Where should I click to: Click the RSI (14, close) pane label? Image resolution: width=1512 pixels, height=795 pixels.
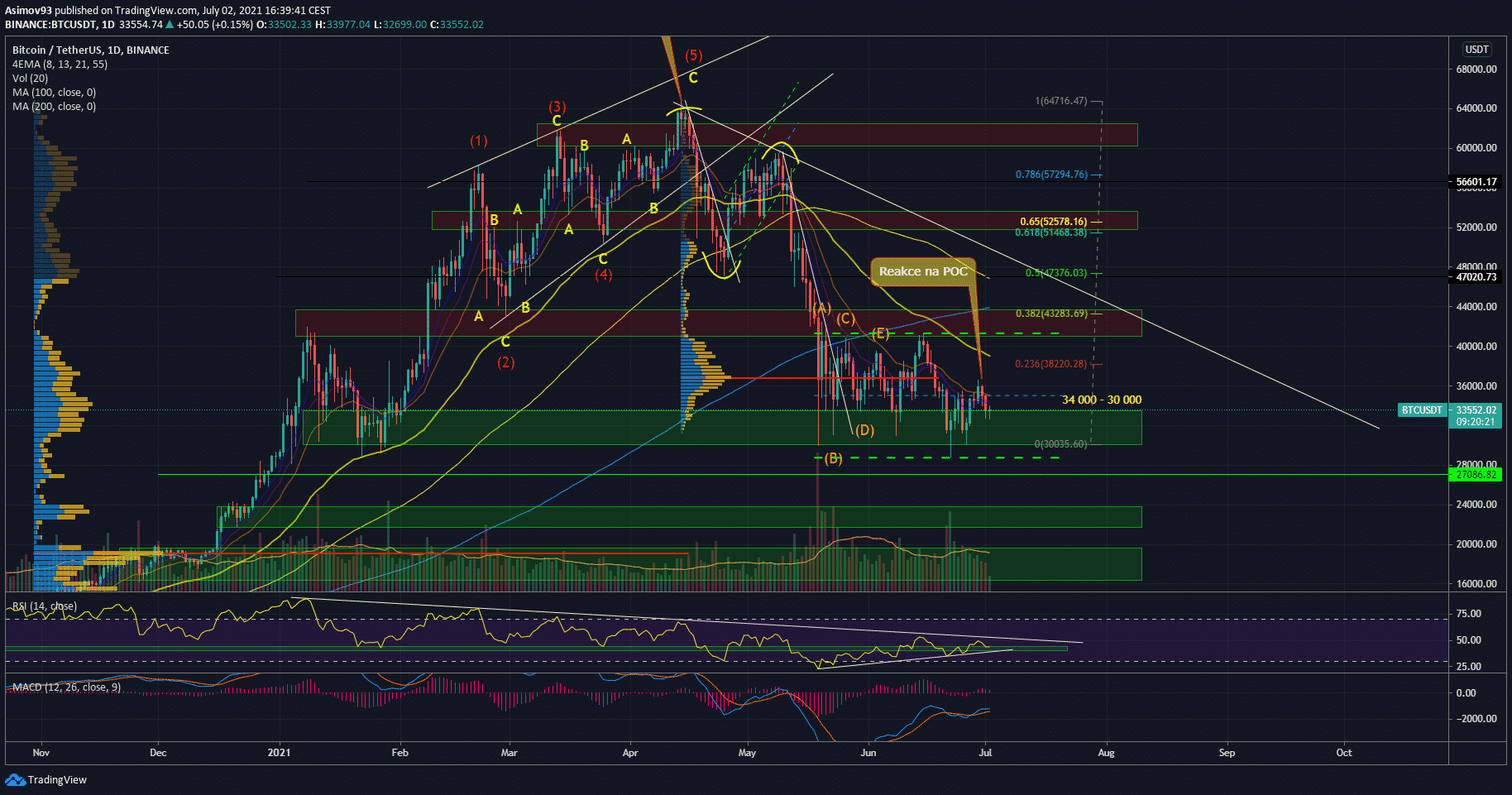(45, 606)
